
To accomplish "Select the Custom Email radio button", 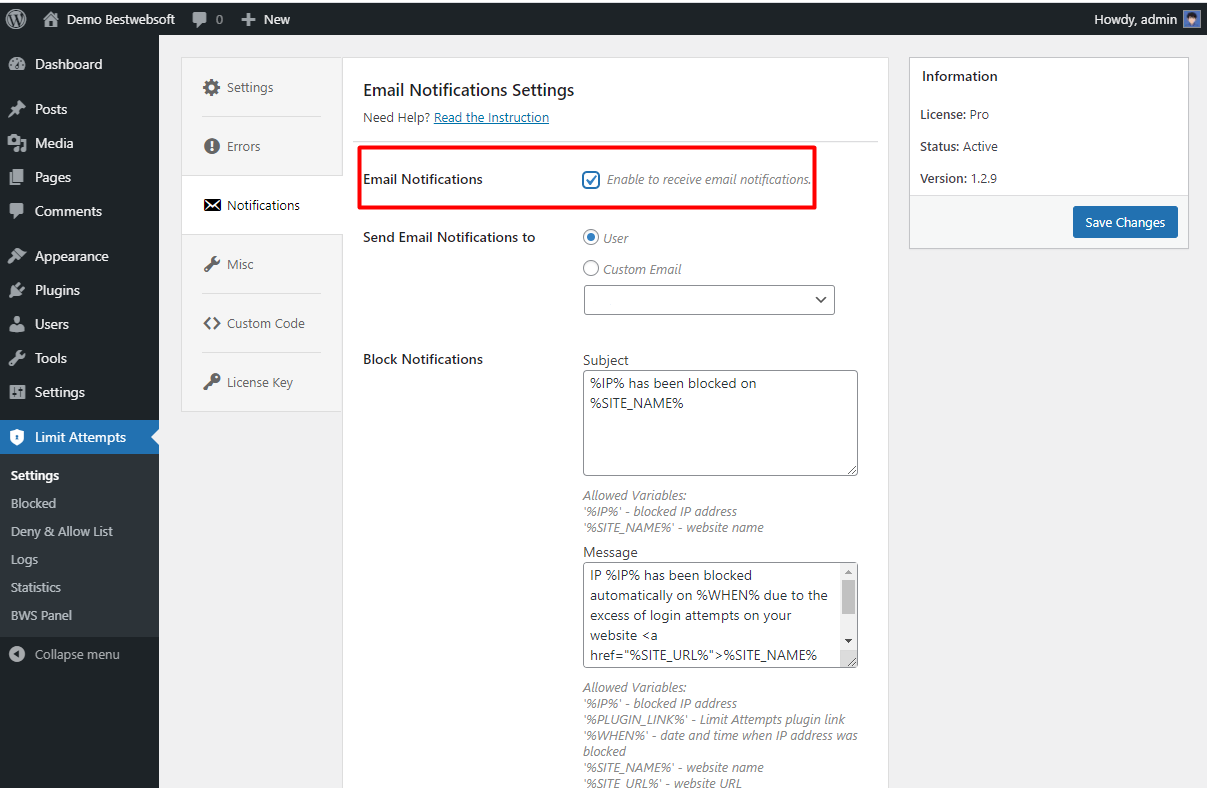I will click(591, 269).
